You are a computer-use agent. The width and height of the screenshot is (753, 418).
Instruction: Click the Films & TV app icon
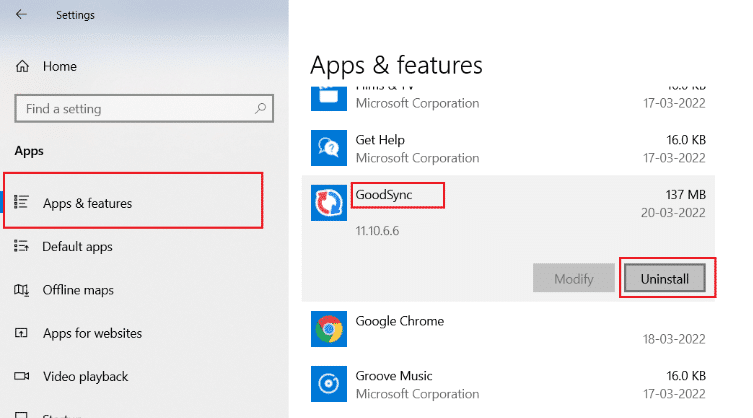pos(328,98)
